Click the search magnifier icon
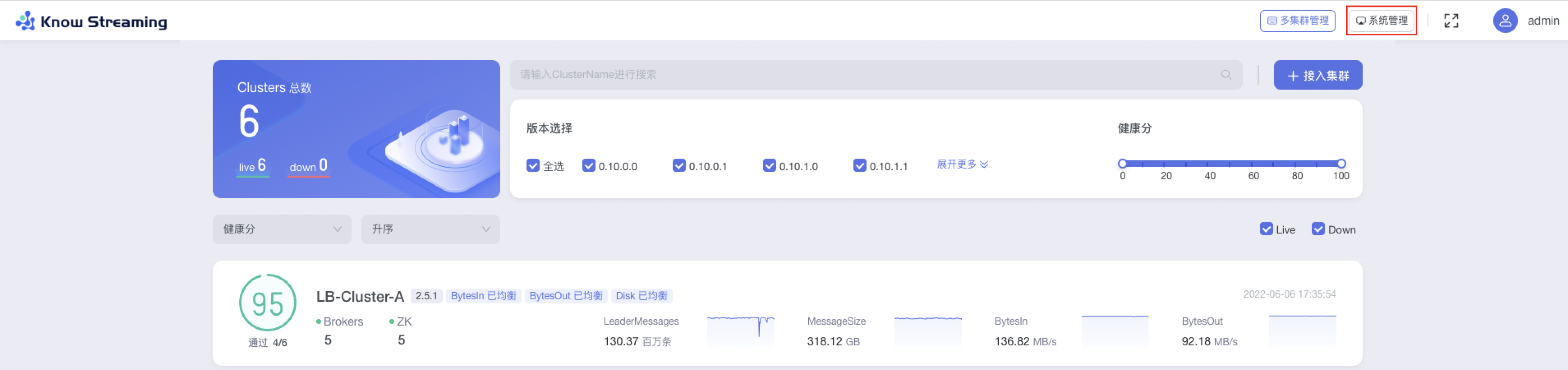This screenshot has height=370, width=1568. coord(1225,75)
